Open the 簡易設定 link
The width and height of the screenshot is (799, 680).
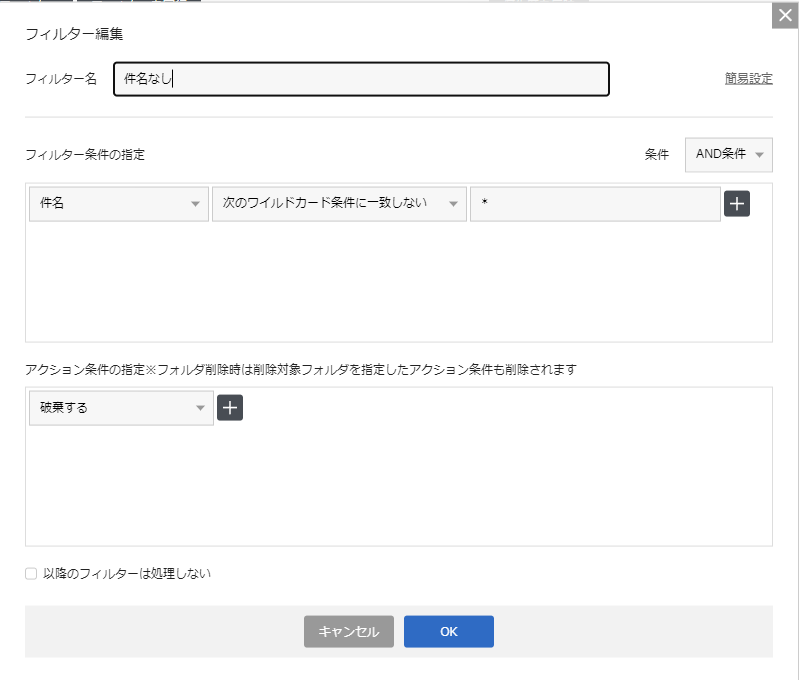[748, 79]
